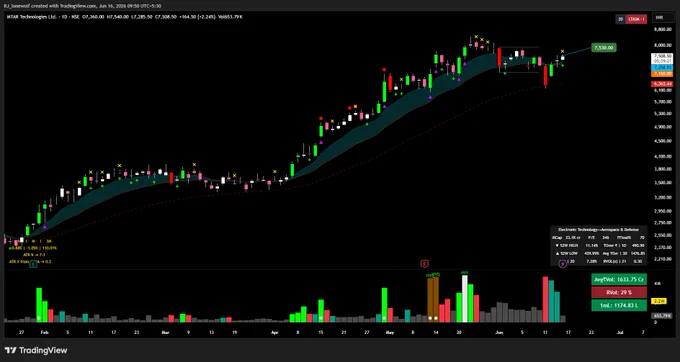
Task: Click the Jul label on the time axis
Action: pyautogui.click(x=620, y=333)
